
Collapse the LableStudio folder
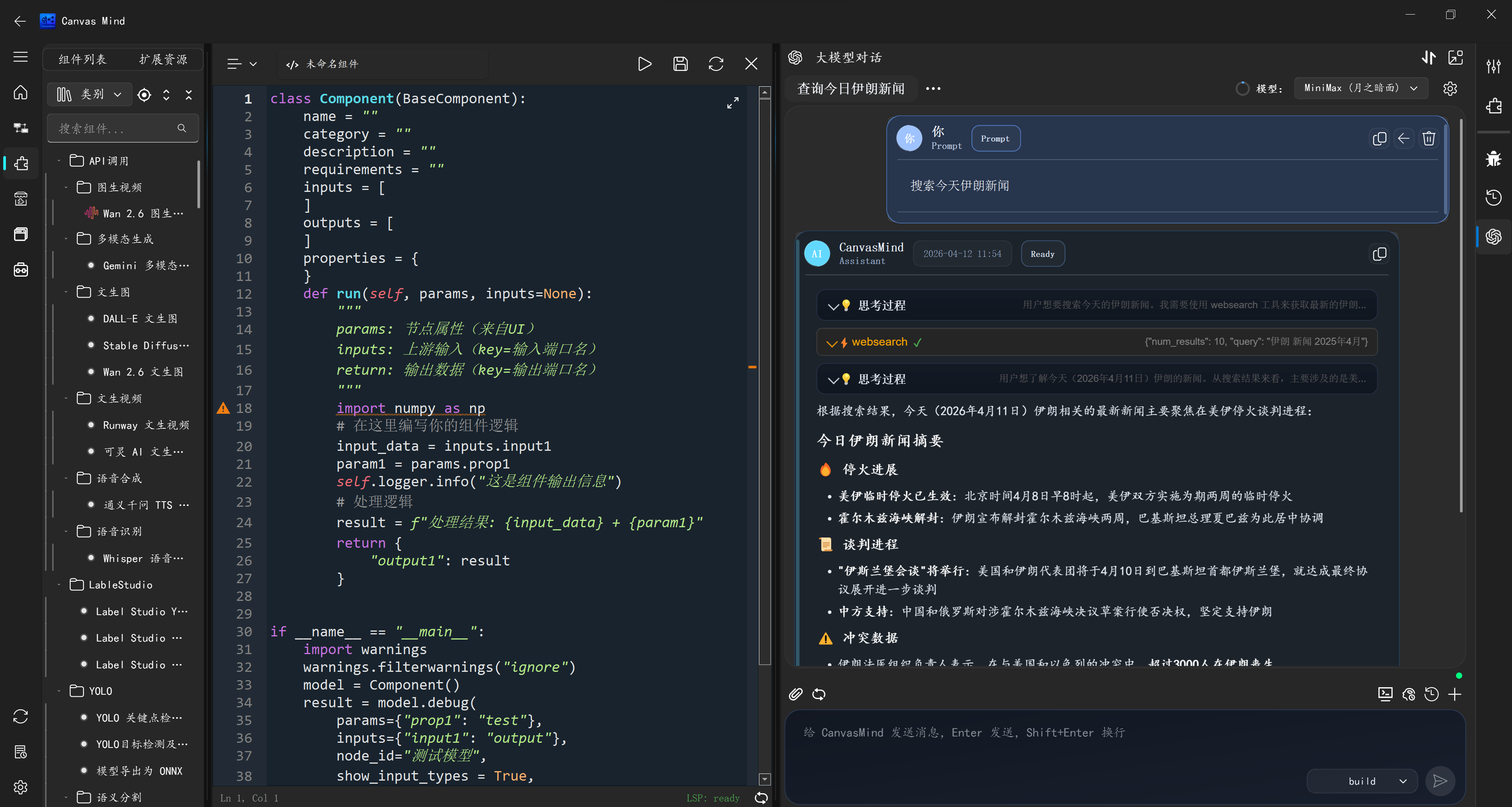pos(59,584)
